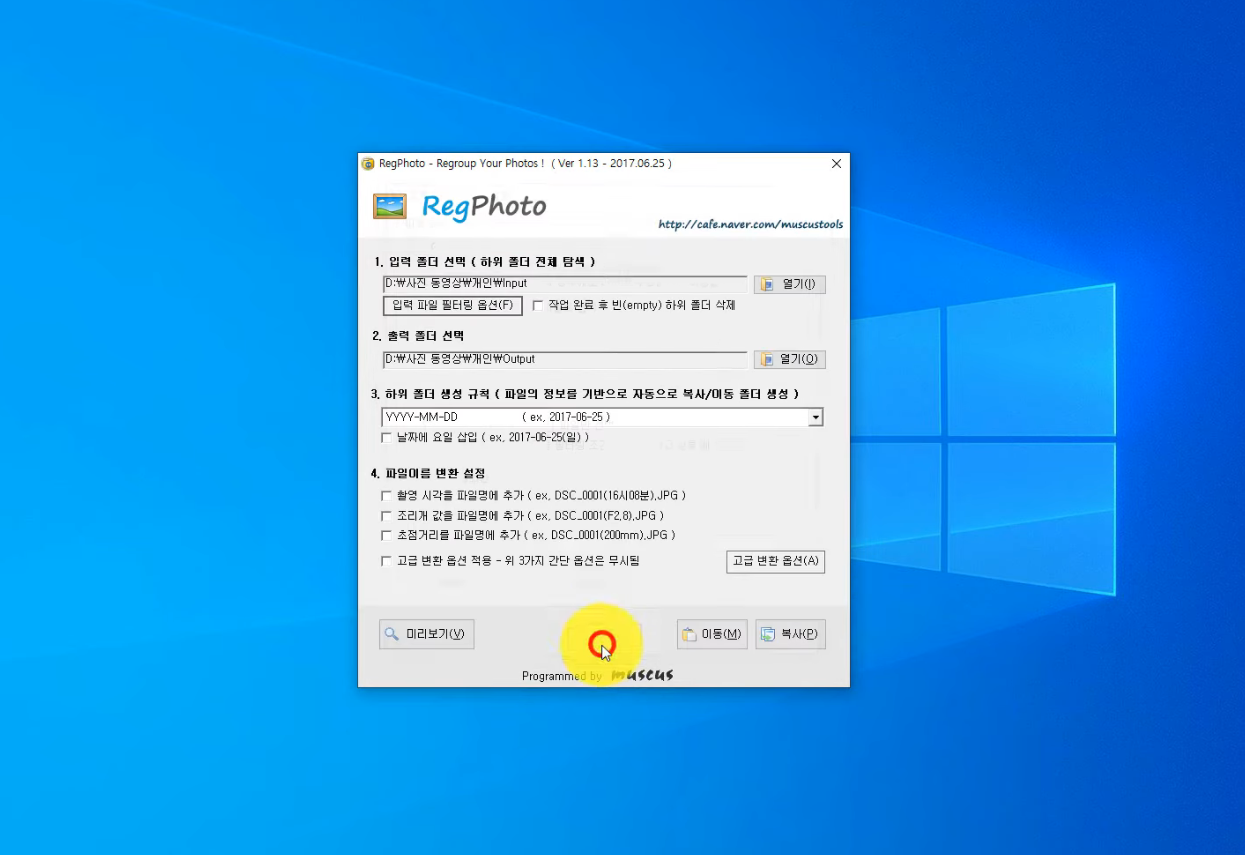Click the RegPhoto picture logo icon
1245x855 pixels.
click(389, 206)
